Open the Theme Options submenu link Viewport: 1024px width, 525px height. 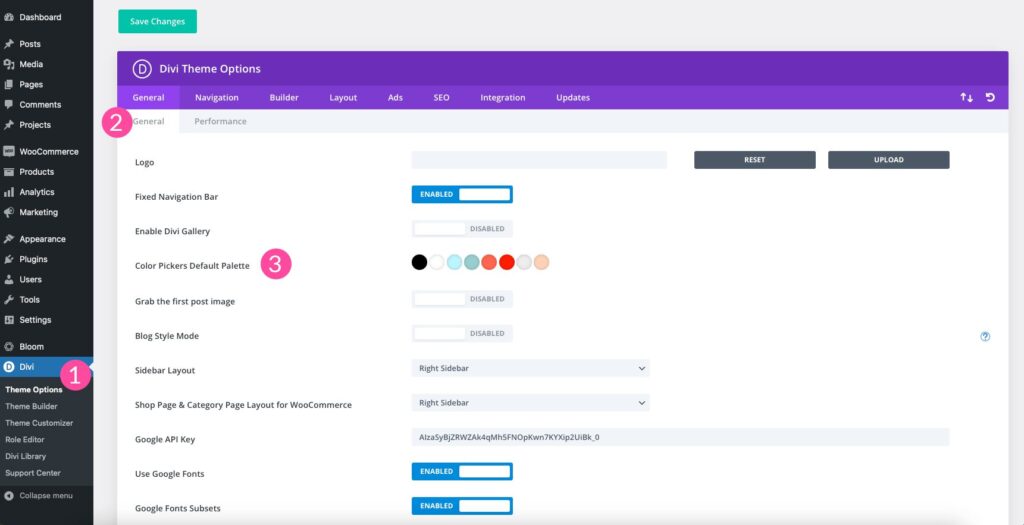point(34,390)
